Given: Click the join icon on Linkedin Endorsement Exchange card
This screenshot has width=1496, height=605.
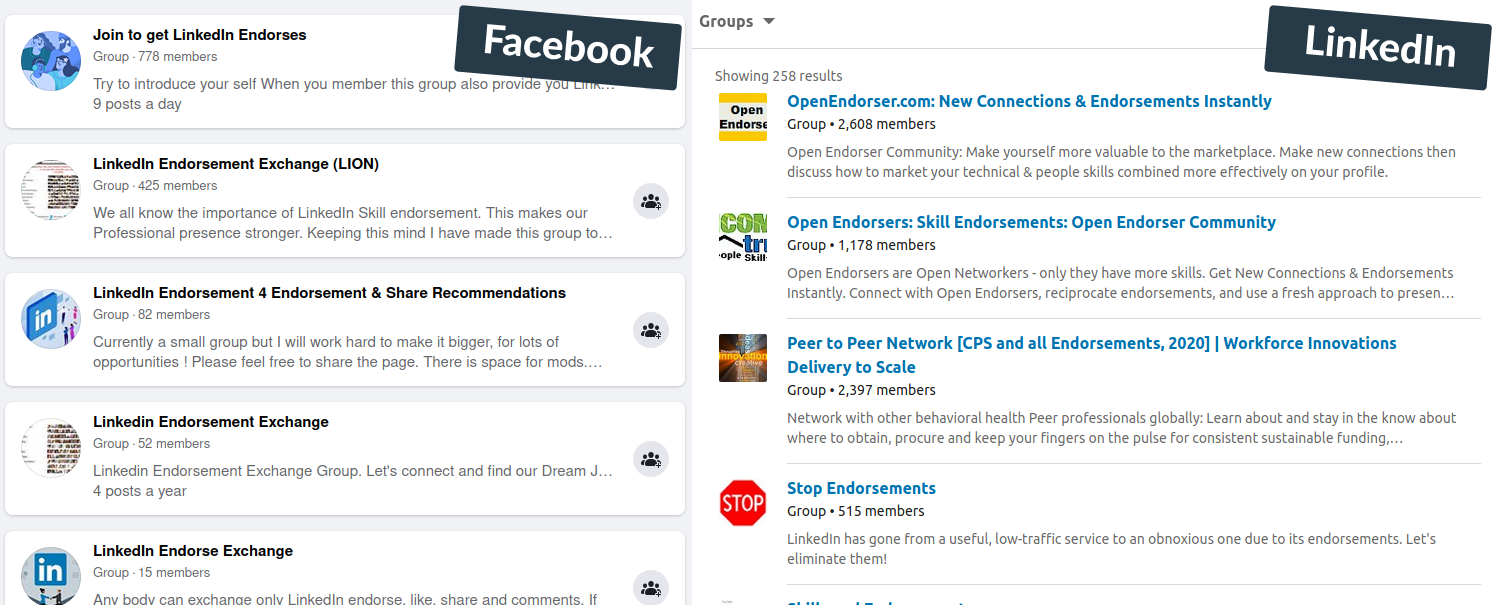Looking at the screenshot, I should pos(651,458).
